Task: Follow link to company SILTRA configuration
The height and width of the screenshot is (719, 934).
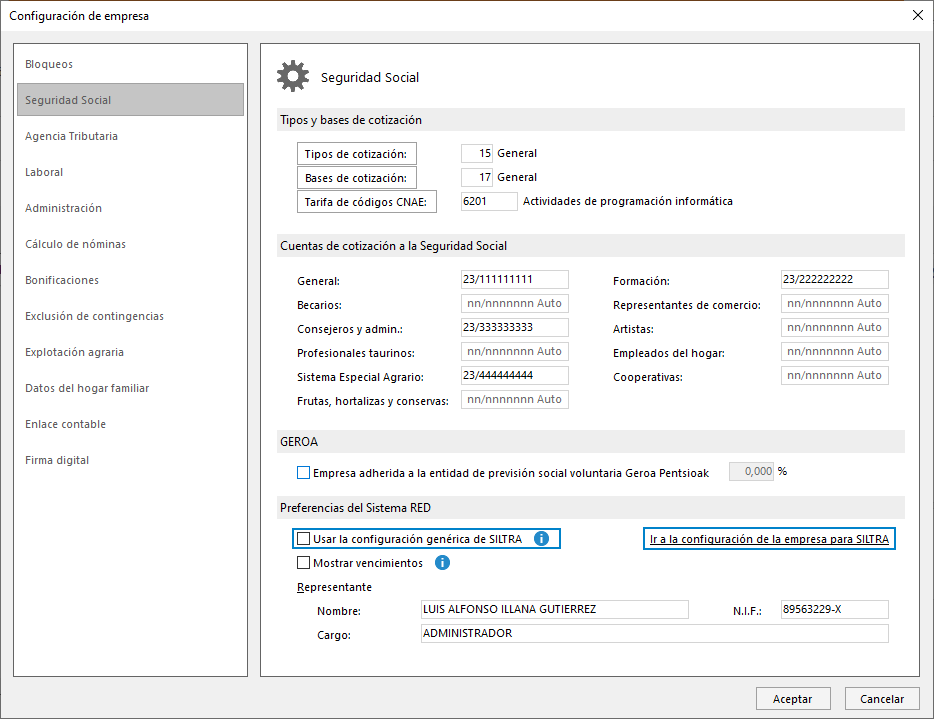Action: [768, 539]
